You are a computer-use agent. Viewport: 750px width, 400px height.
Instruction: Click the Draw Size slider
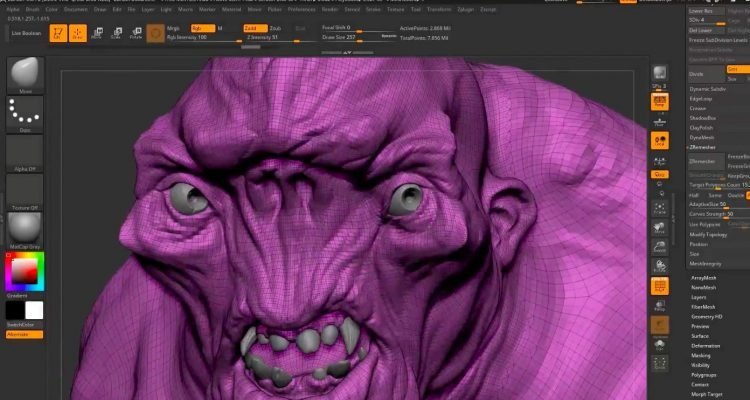point(360,38)
